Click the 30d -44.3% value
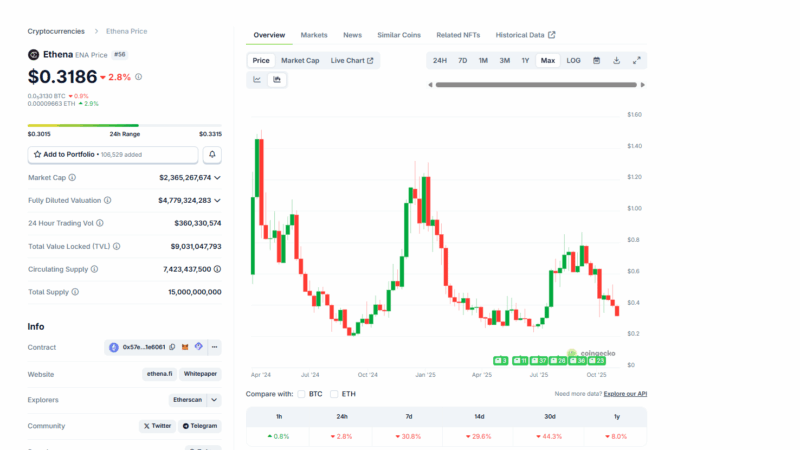800x450 pixels. [549, 437]
